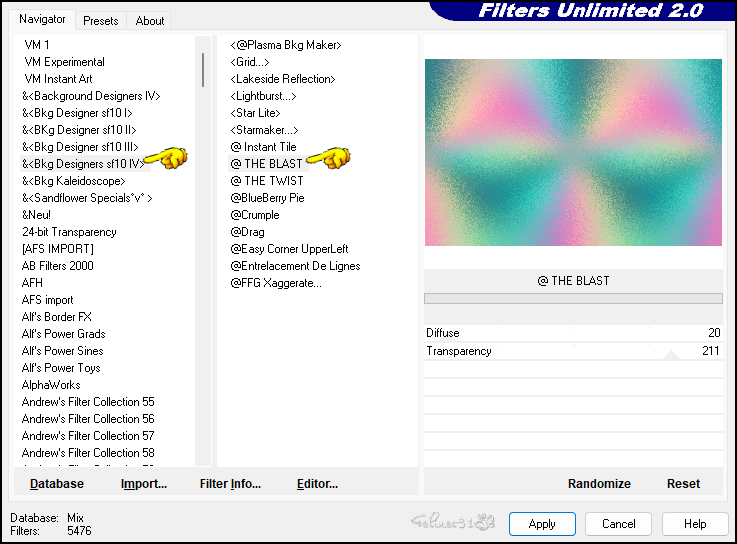
Task: Open the Database menu button
Action: 57,484
